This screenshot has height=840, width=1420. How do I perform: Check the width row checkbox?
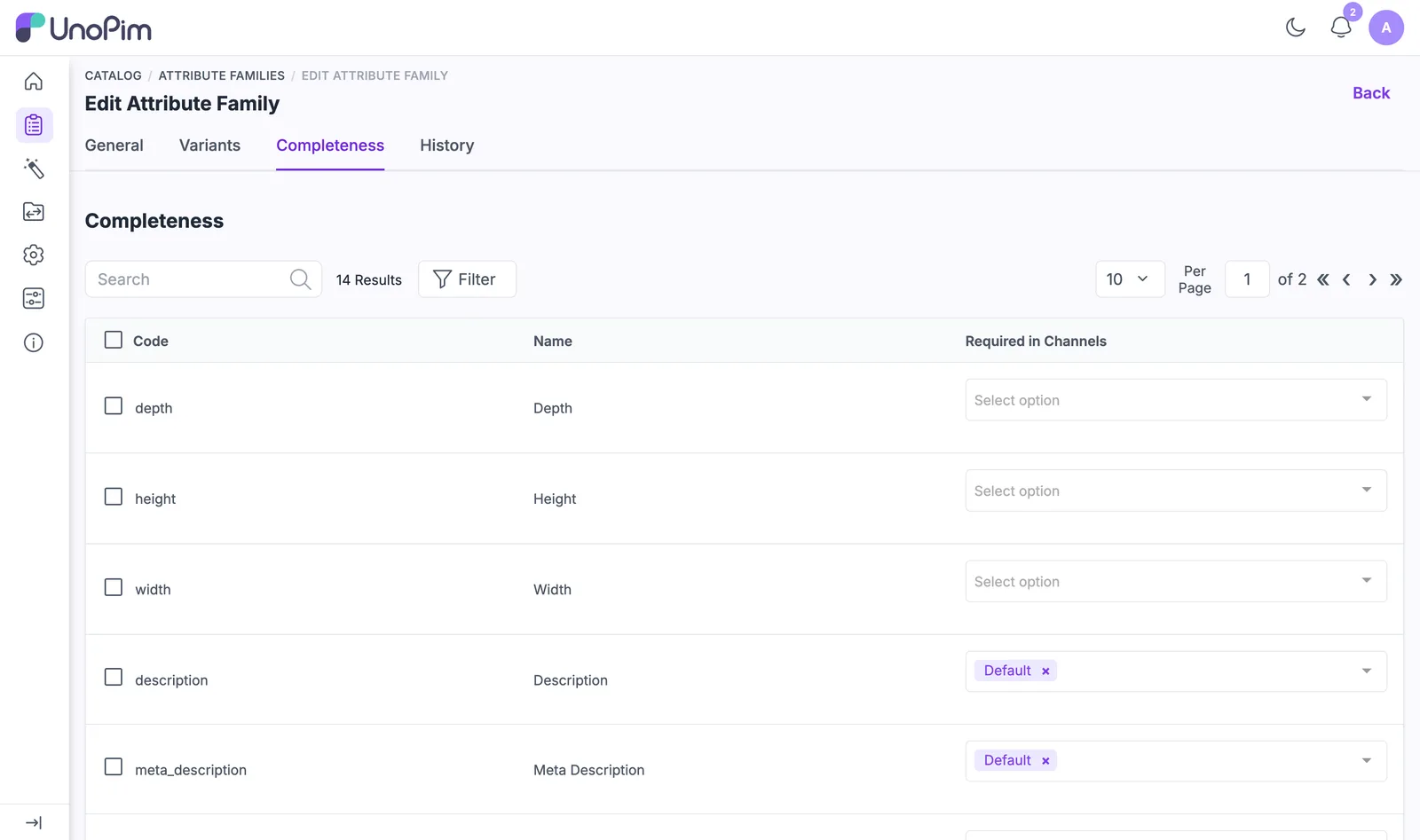click(114, 587)
